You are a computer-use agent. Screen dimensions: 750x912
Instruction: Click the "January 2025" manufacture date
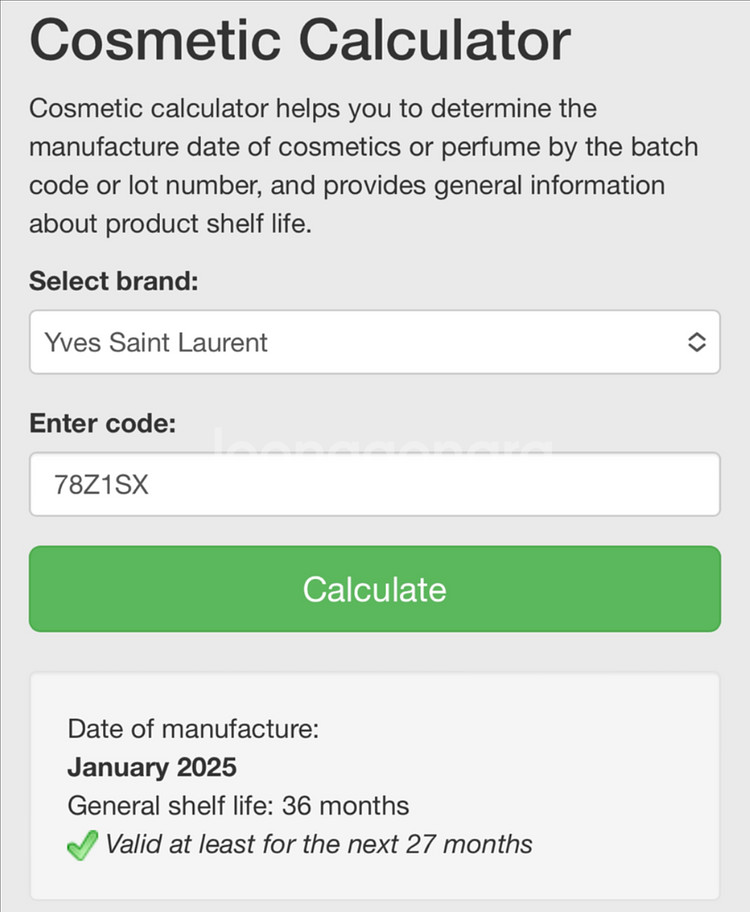coord(152,767)
